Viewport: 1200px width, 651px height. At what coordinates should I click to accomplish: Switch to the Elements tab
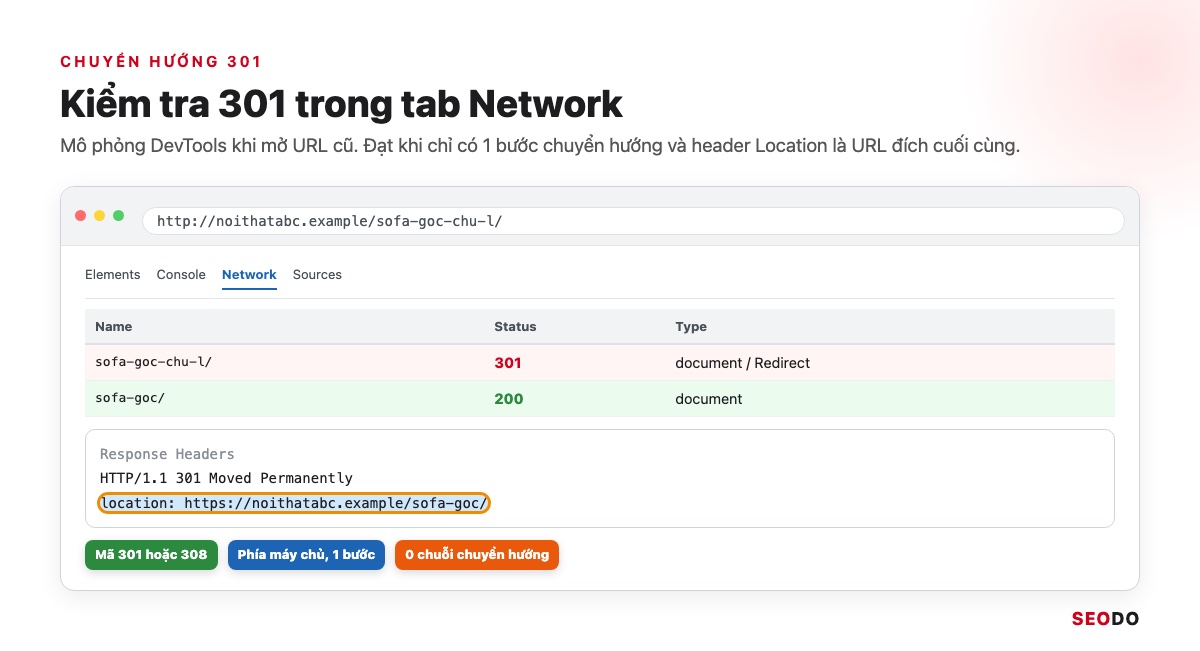(x=113, y=274)
